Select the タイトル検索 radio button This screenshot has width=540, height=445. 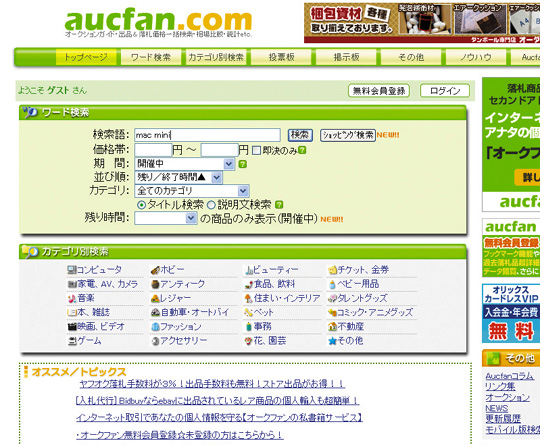pyautogui.click(x=141, y=205)
